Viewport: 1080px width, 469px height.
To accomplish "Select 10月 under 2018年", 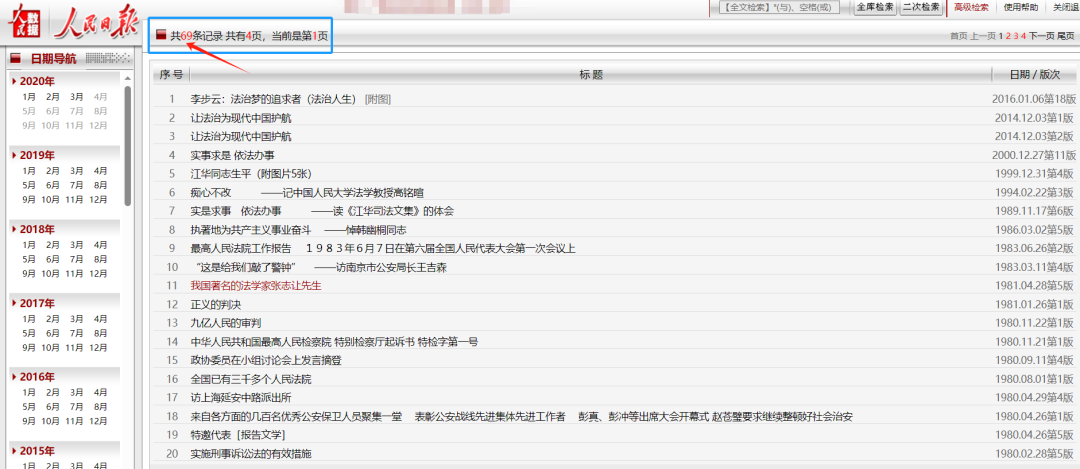I will 50,273.
